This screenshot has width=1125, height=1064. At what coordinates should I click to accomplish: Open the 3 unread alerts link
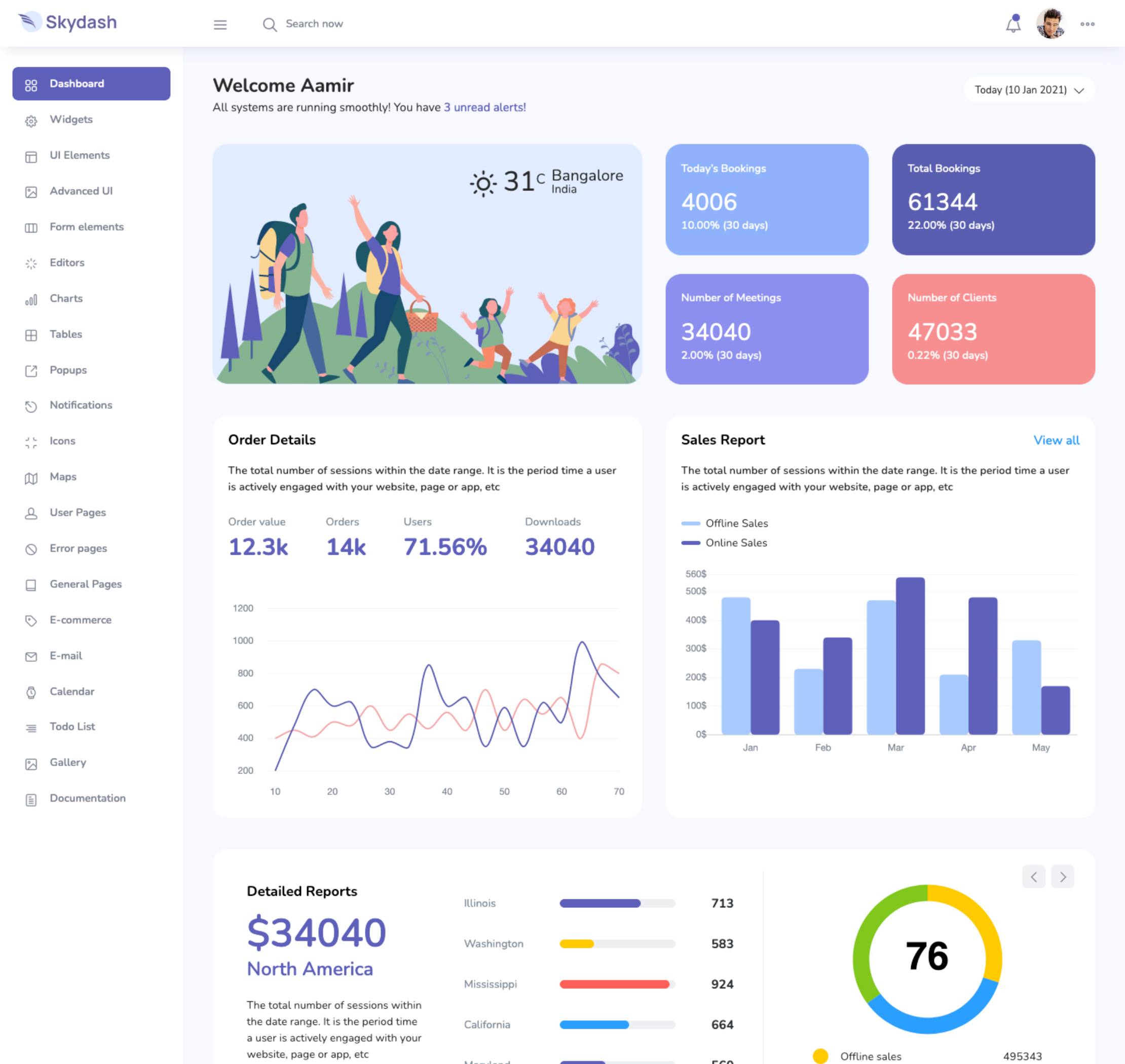[484, 107]
